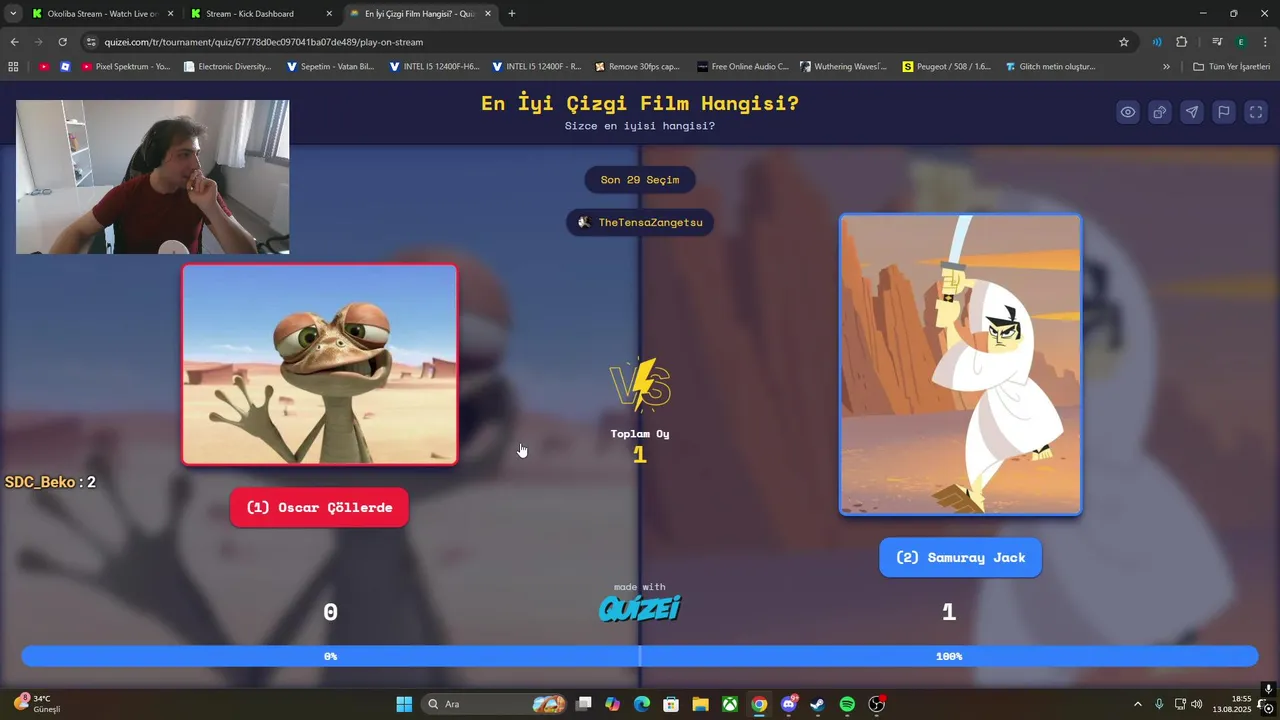Click the TheTensaZangetsu username badge
The width and height of the screenshot is (1280, 720).
[640, 222]
